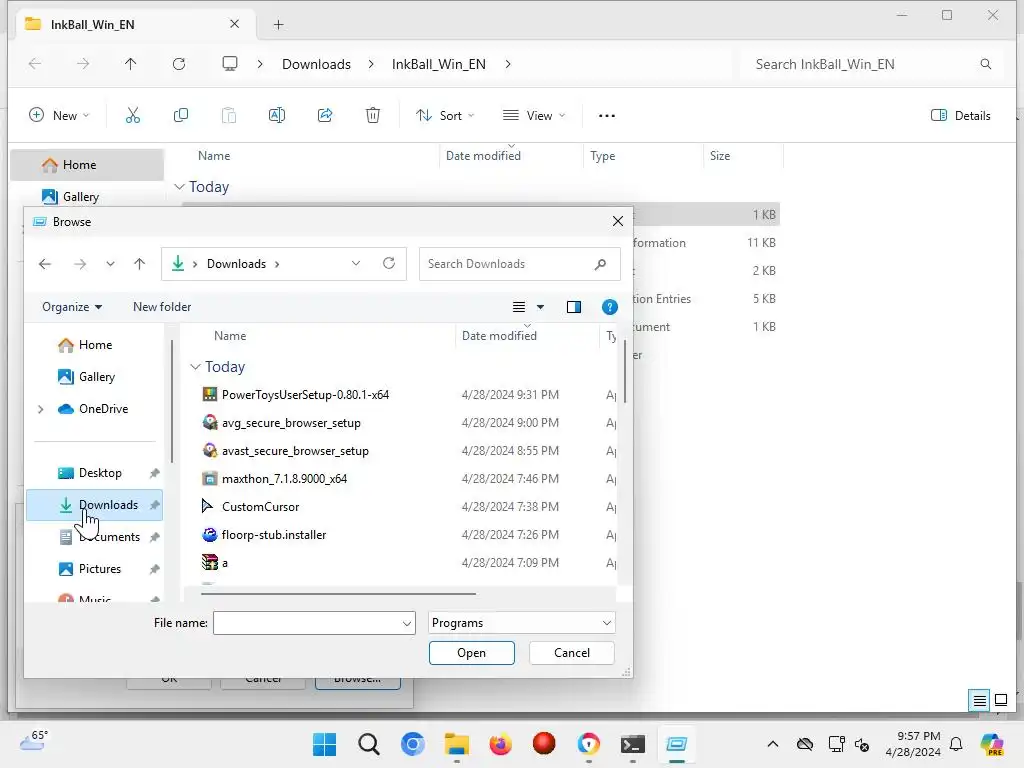Image resolution: width=1024 pixels, height=768 pixels.
Task: Open the Organize dropdown in Browse dialog
Action: [x=72, y=307]
